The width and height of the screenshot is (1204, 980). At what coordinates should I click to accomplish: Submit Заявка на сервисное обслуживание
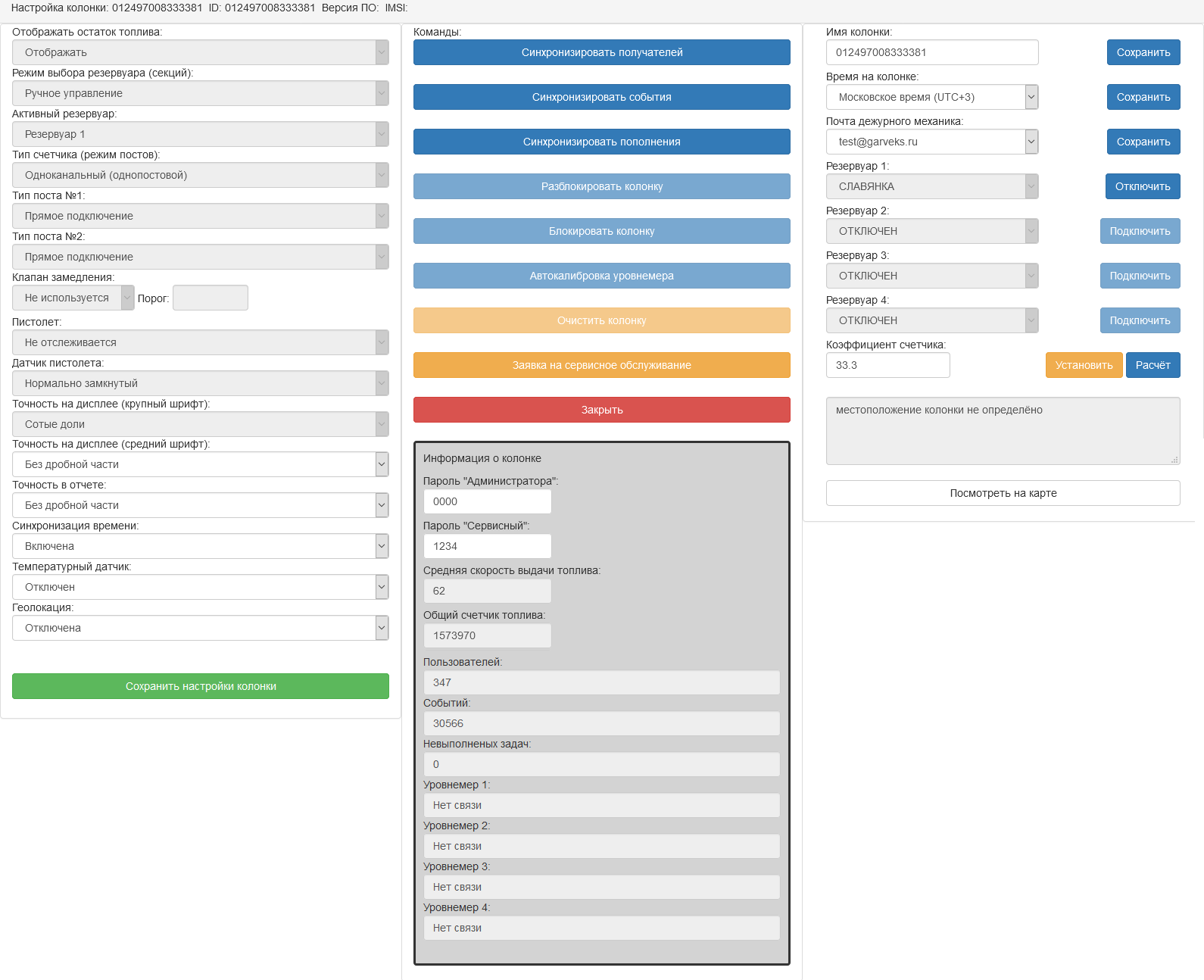click(x=601, y=365)
